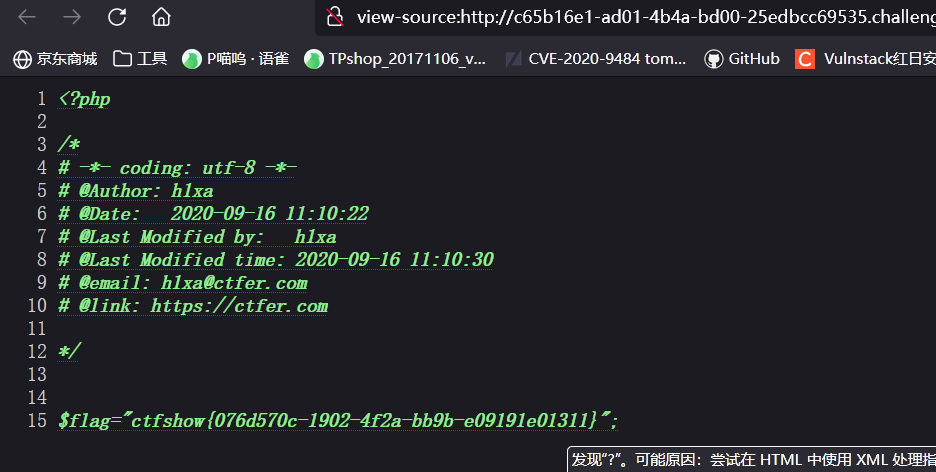This screenshot has height=472, width=936.
Task: Click the globe icon of 京东商城
Action: pyautogui.click(x=23, y=59)
